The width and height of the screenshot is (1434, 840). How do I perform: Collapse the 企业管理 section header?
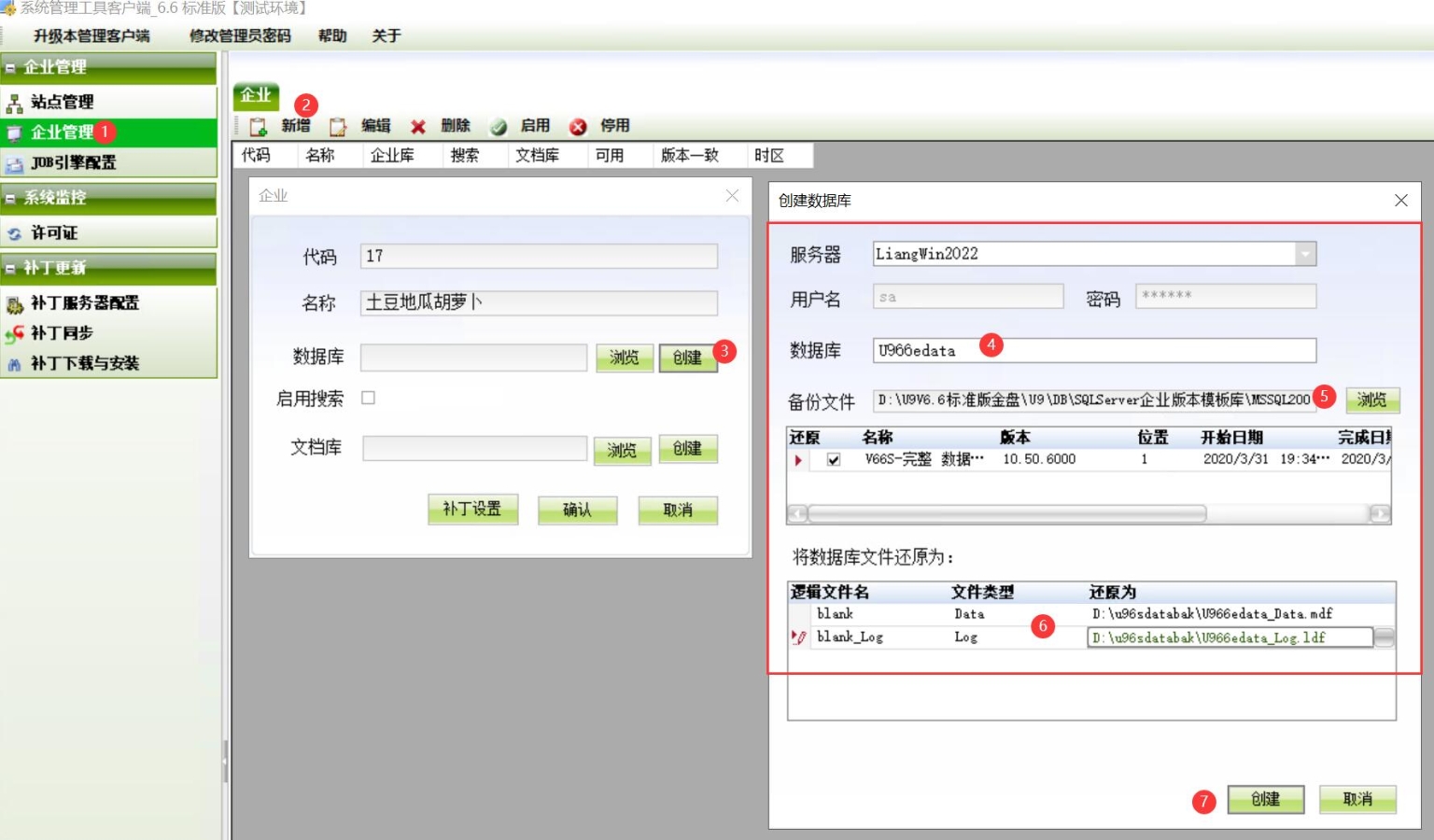(x=56, y=67)
